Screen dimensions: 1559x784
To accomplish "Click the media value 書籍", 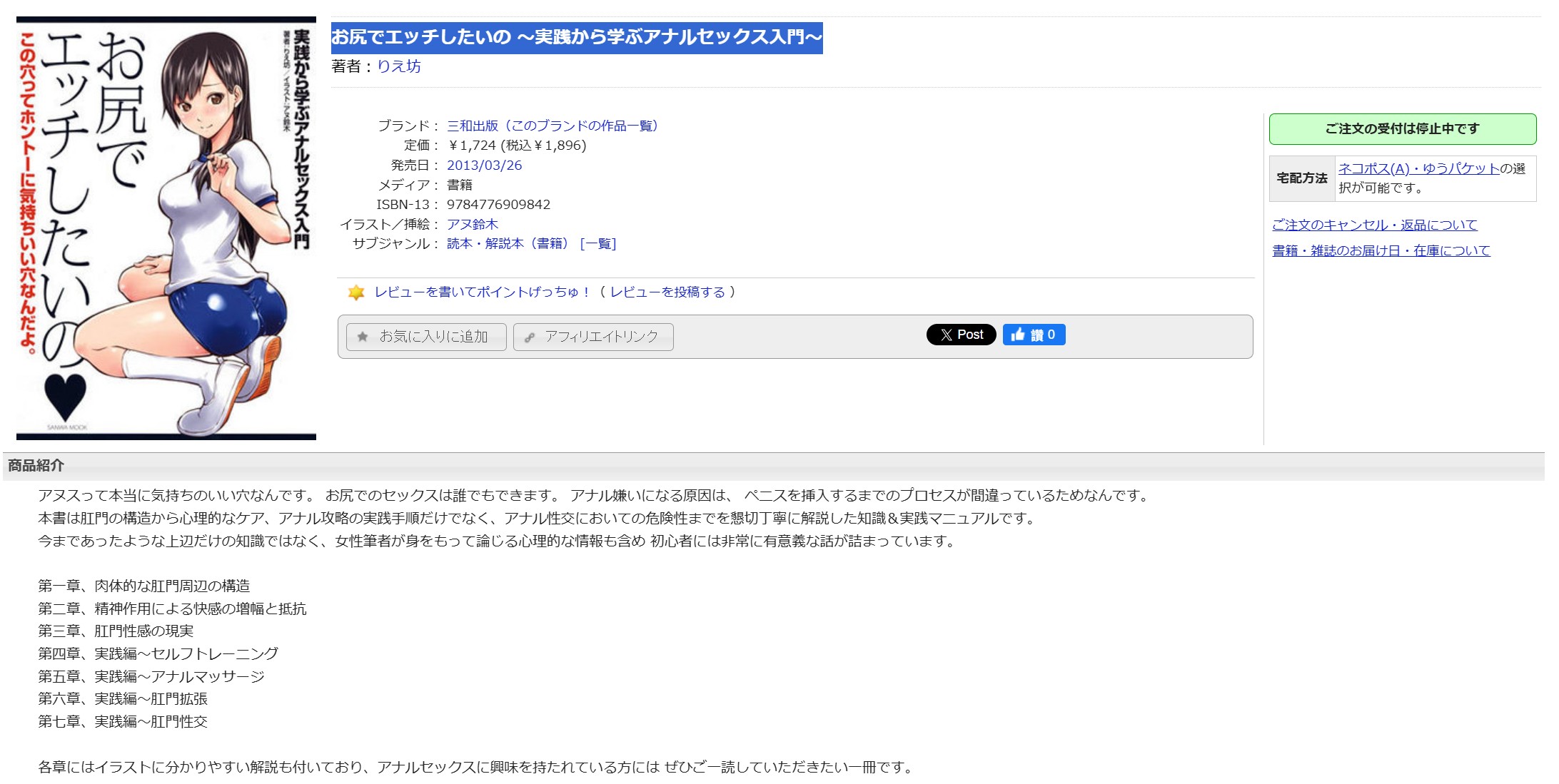I will click(x=460, y=185).
